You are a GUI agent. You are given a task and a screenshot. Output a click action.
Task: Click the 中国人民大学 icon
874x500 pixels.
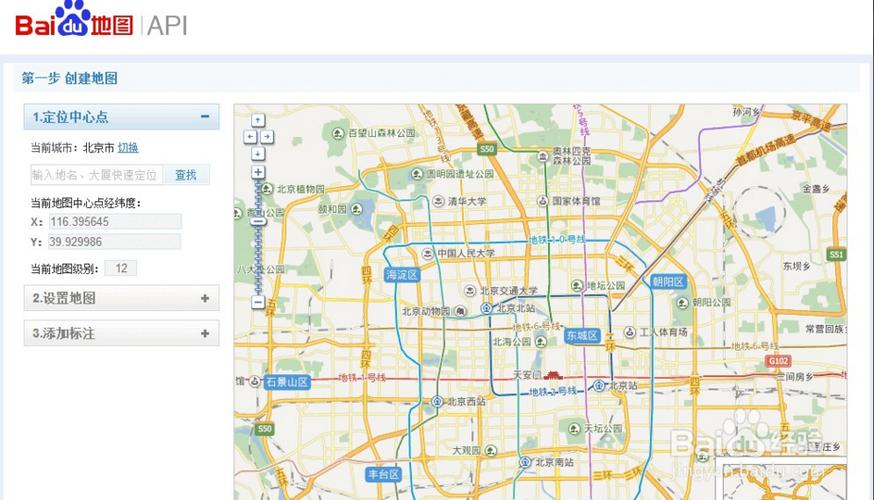(x=428, y=253)
